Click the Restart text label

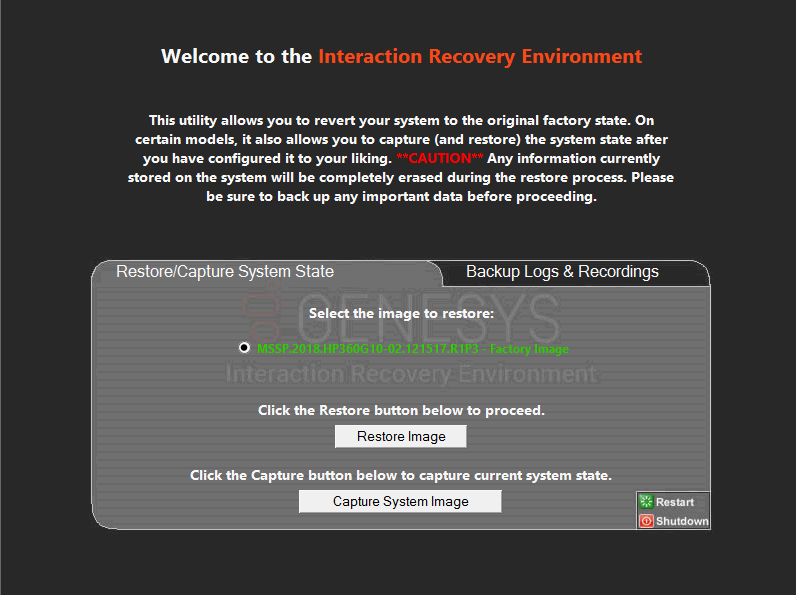coord(675,502)
